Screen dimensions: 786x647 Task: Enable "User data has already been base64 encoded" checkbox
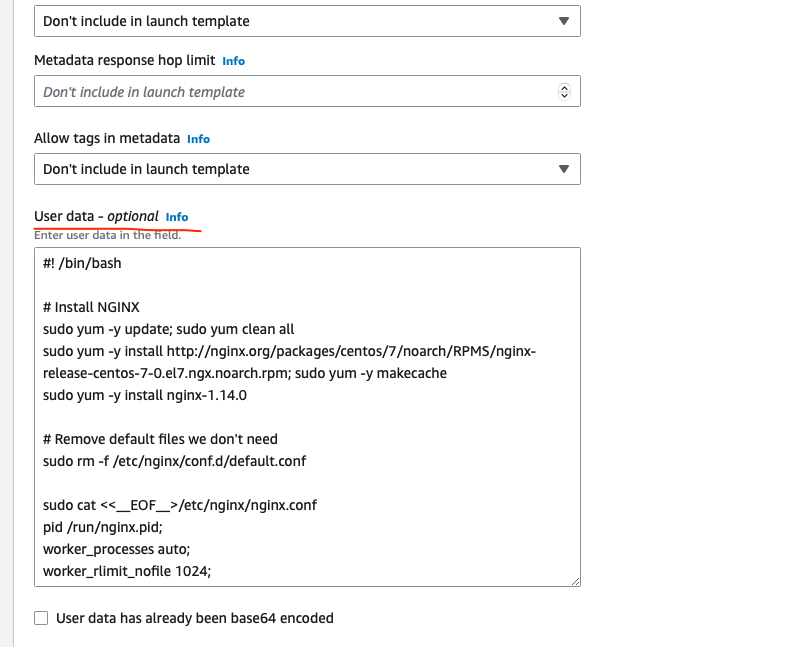pyautogui.click(x=41, y=618)
